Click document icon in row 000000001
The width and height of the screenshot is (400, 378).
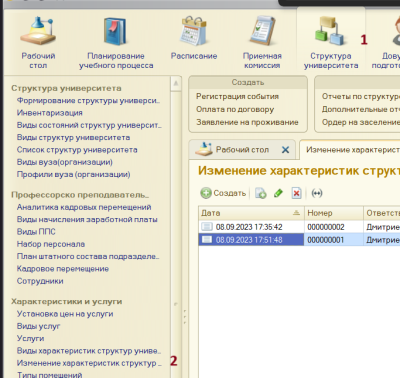point(207,240)
